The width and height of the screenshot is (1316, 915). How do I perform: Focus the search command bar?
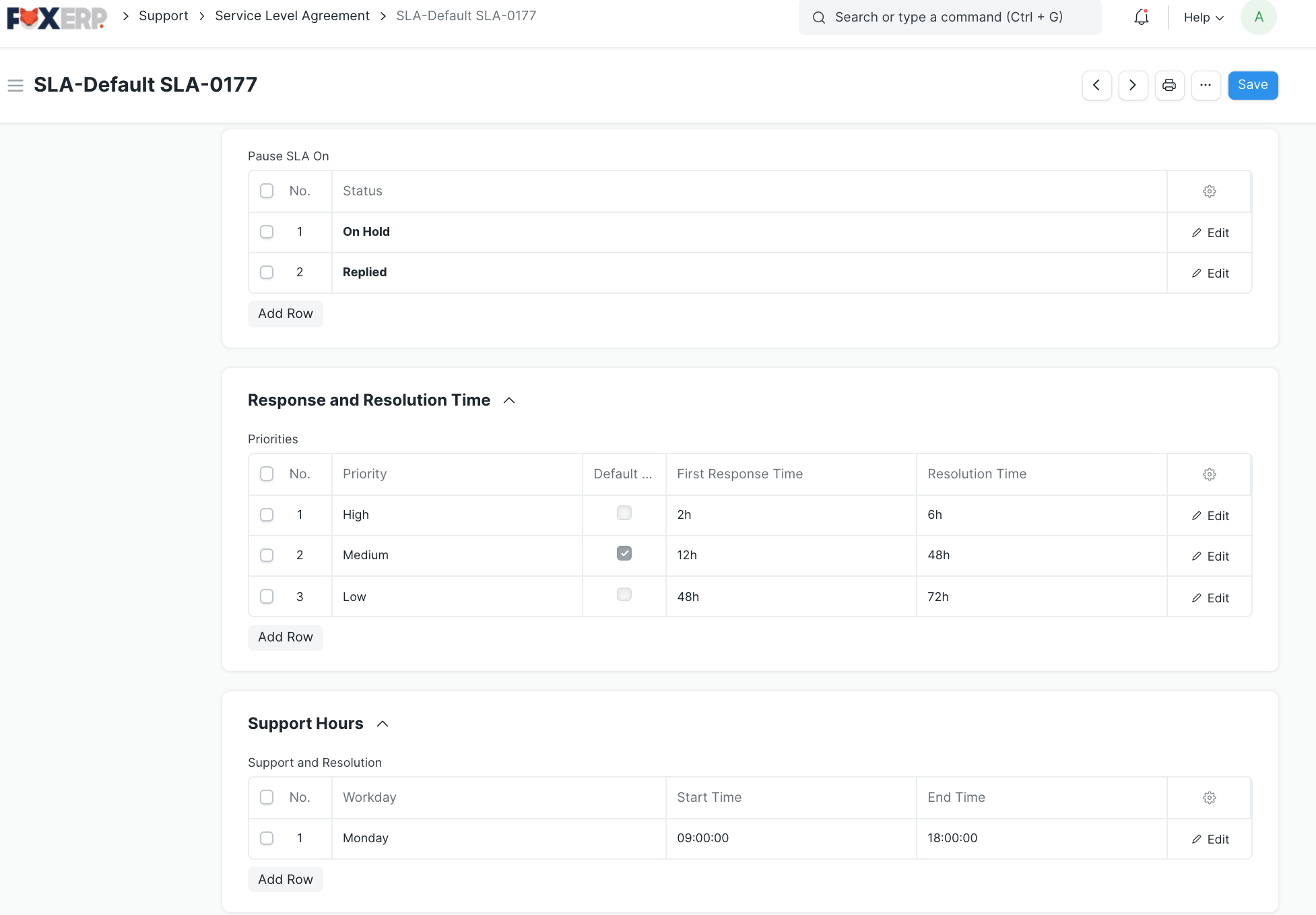[950, 18]
